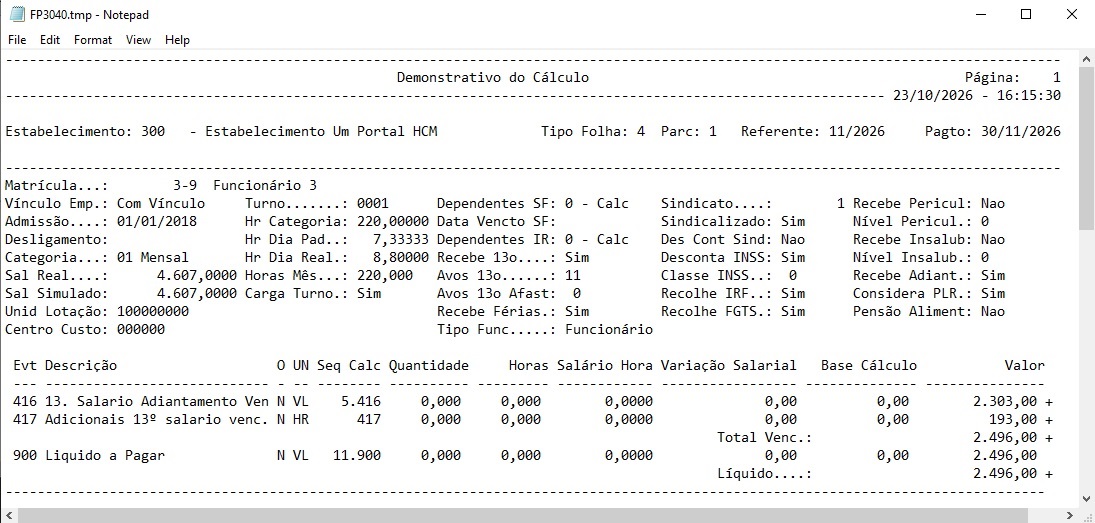The width and height of the screenshot is (1095, 523).
Task: Open the Help menu
Action: pyautogui.click(x=177, y=40)
